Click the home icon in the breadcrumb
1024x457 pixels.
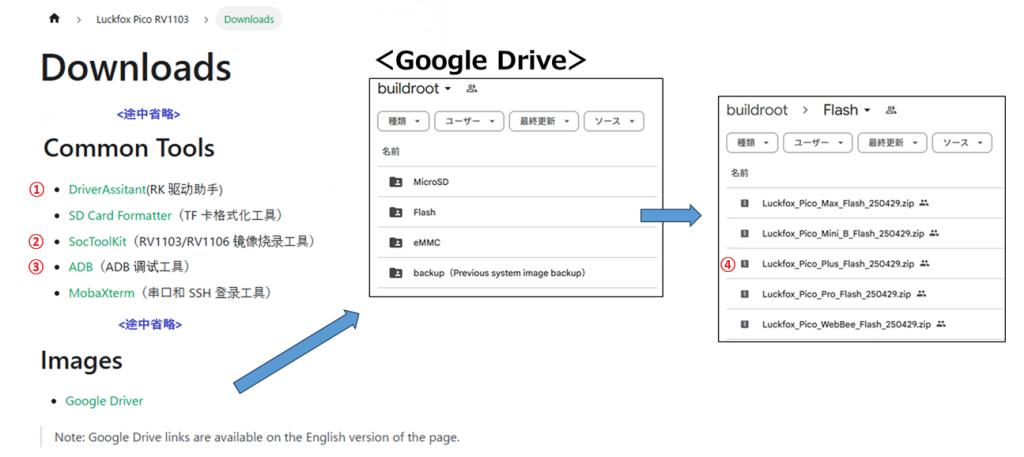[54, 19]
